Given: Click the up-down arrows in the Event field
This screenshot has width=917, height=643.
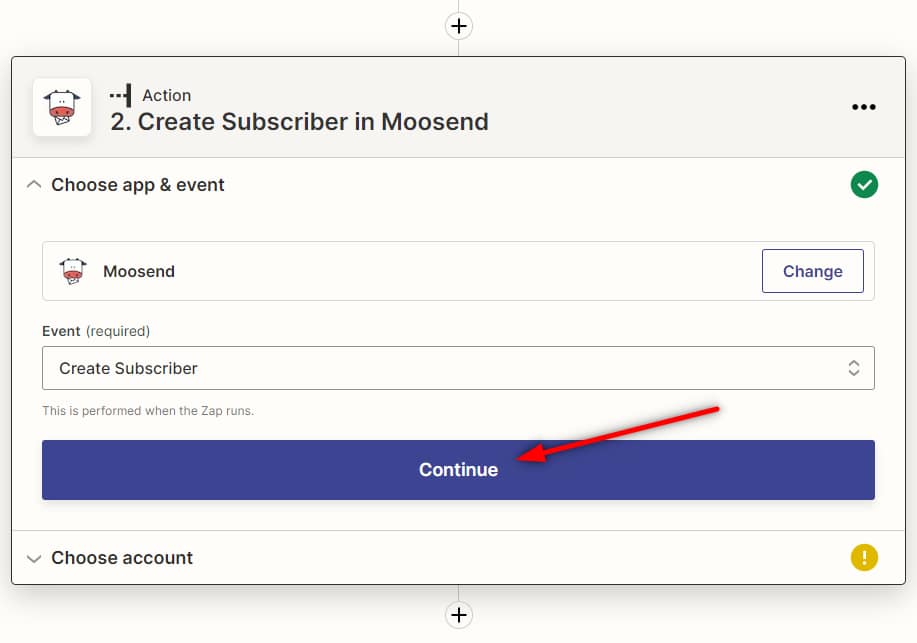Looking at the screenshot, I should click(853, 368).
